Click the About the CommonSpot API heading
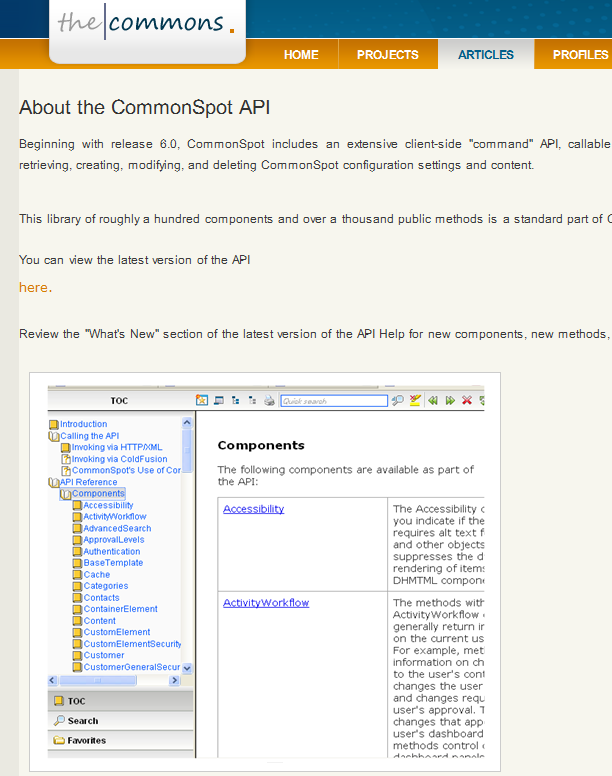Viewport: 612px width, 776px height. (x=144, y=107)
